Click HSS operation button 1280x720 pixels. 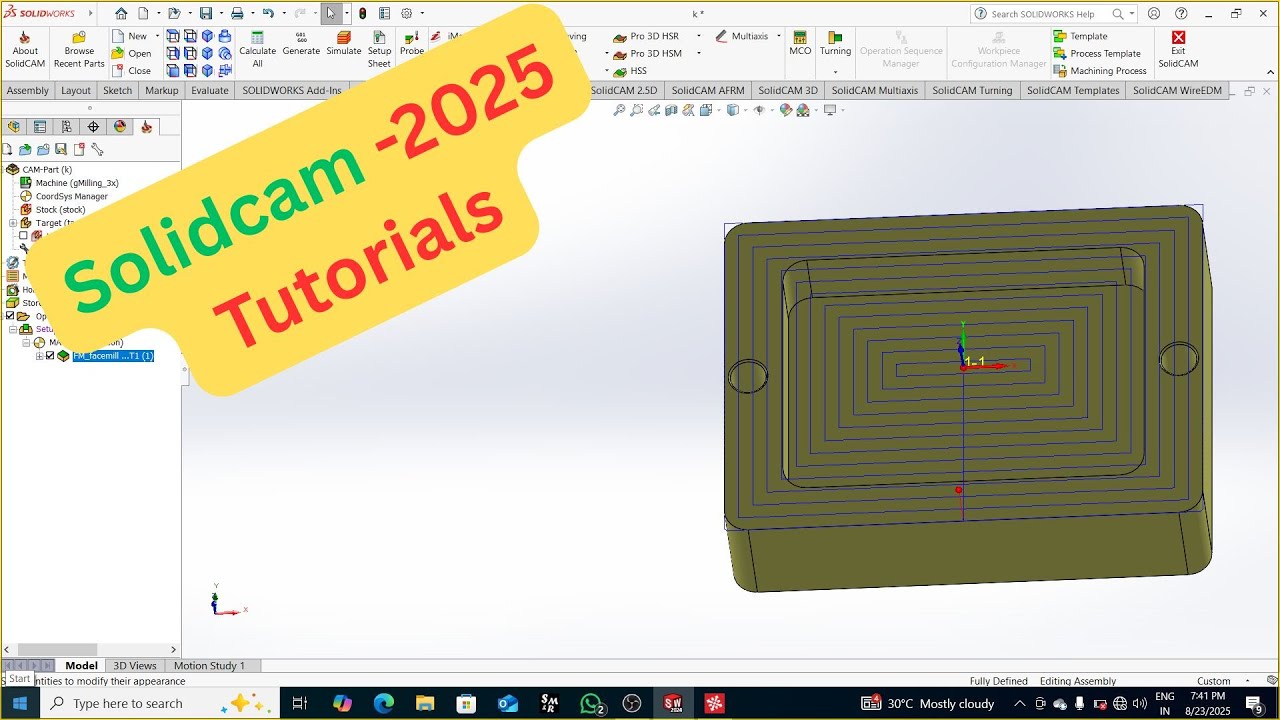(630, 71)
